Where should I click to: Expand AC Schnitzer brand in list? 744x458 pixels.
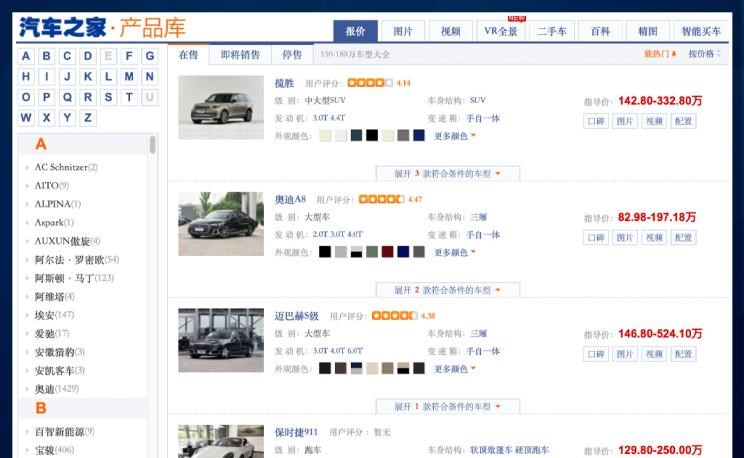[x=66, y=167]
